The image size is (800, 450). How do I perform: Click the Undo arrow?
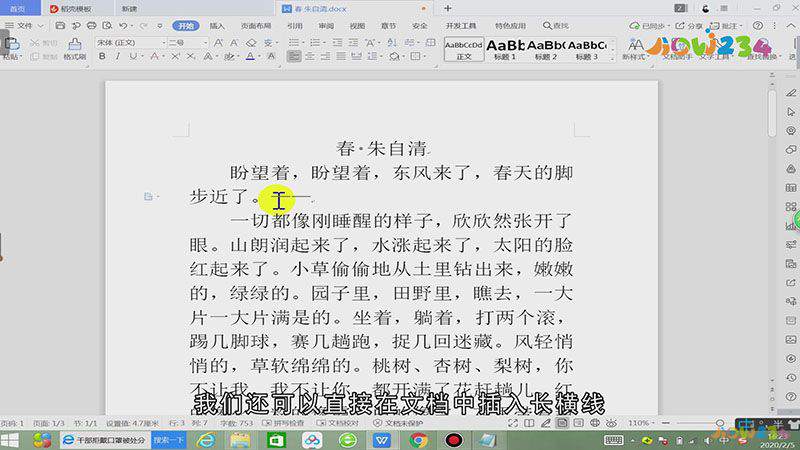[x=123, y=25]
